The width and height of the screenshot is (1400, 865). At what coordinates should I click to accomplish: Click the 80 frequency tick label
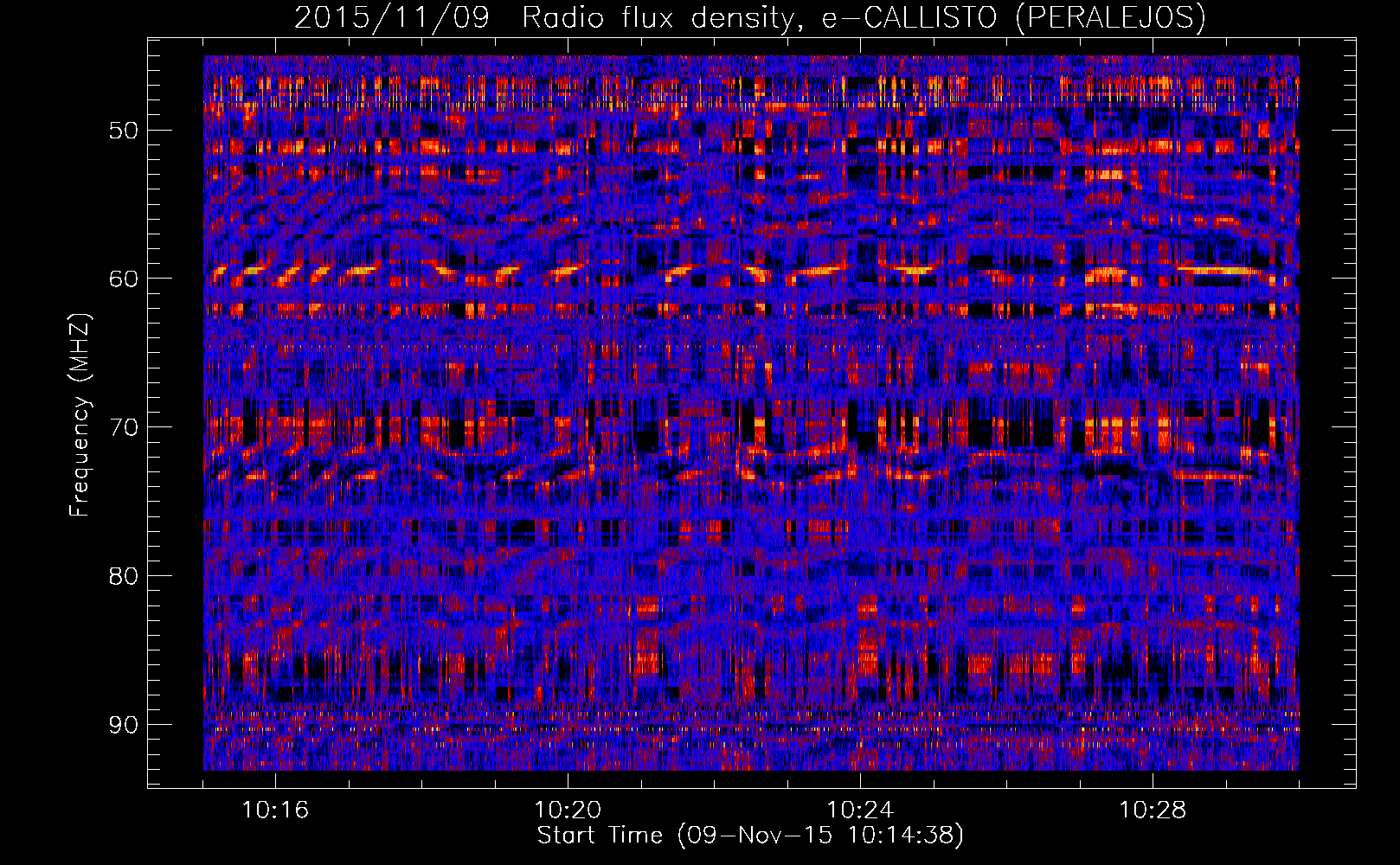point(124,576)
